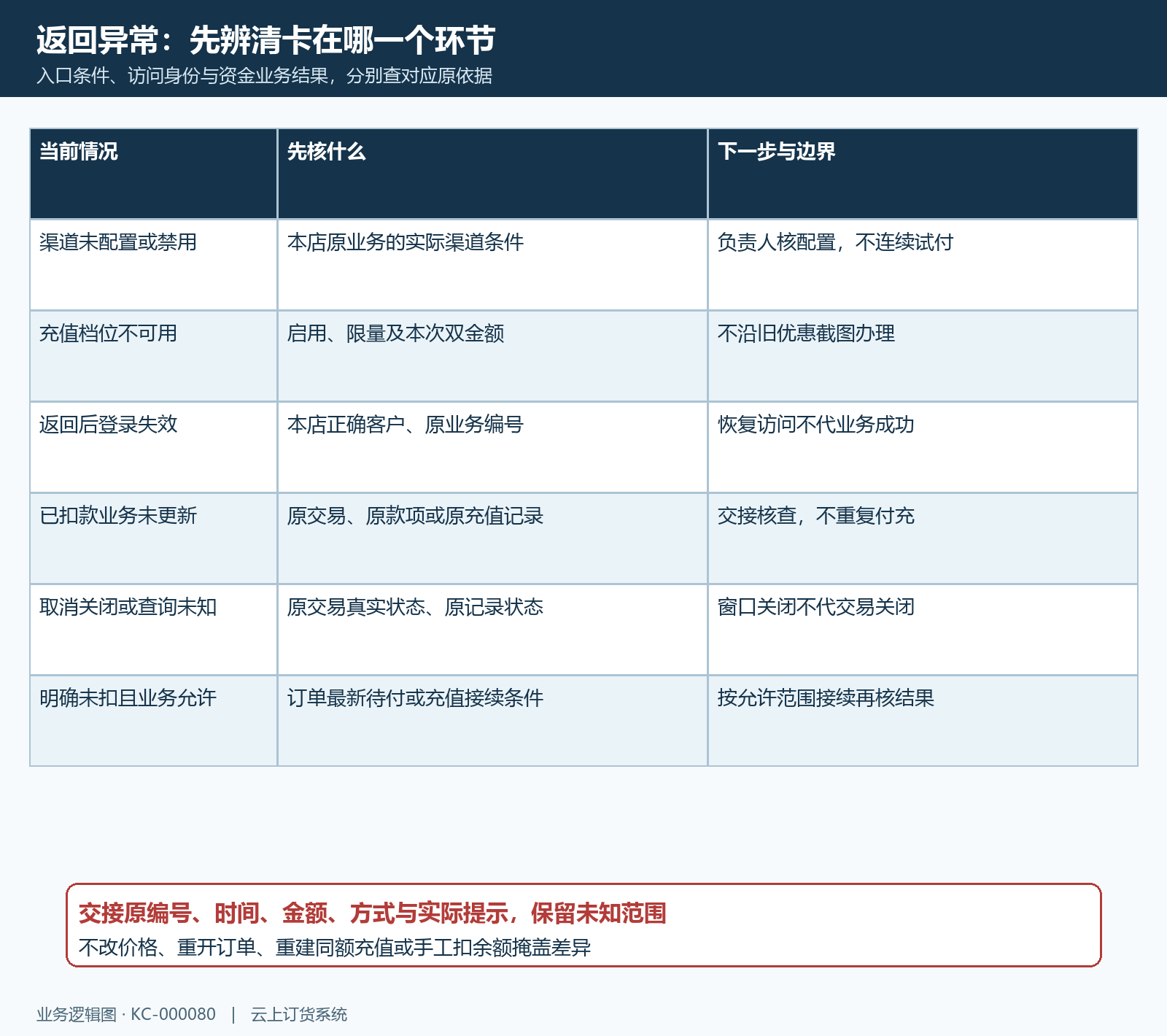Click column header '当前情况'
The image size is (1167, 1036).
pos(154,174)
